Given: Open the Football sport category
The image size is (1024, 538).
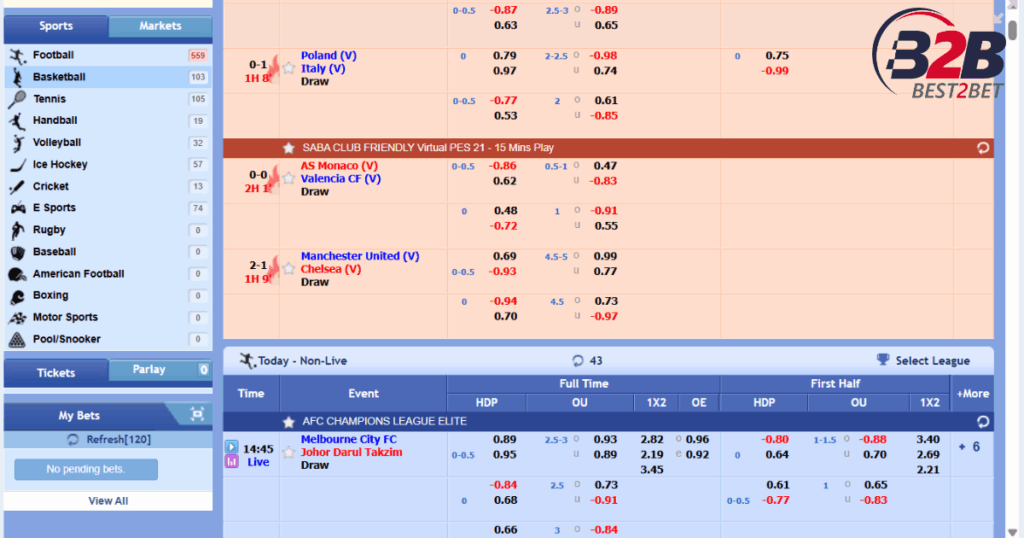Looking at the screenshot, I should pos(53,55).
